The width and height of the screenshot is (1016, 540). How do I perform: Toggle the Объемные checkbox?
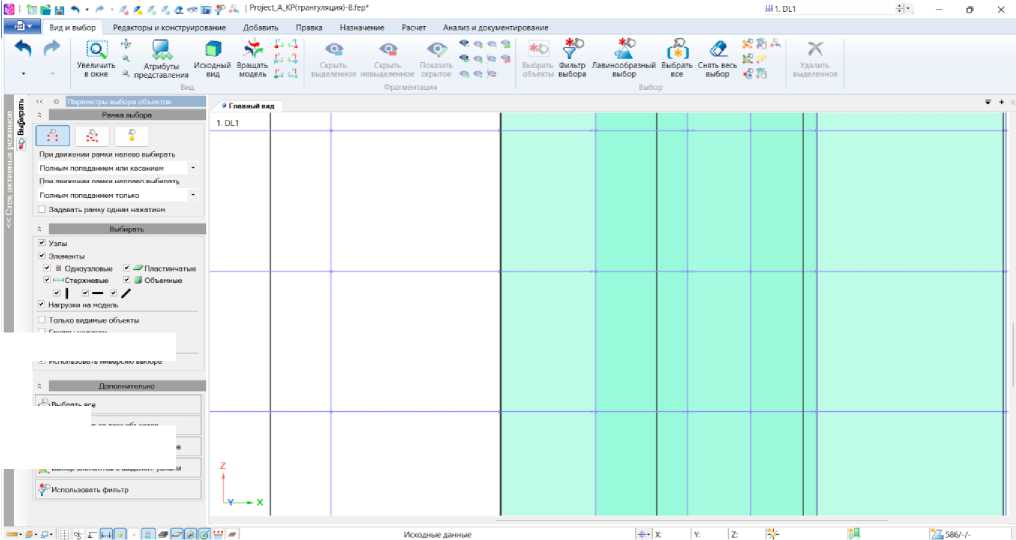[x=127, y=280]
